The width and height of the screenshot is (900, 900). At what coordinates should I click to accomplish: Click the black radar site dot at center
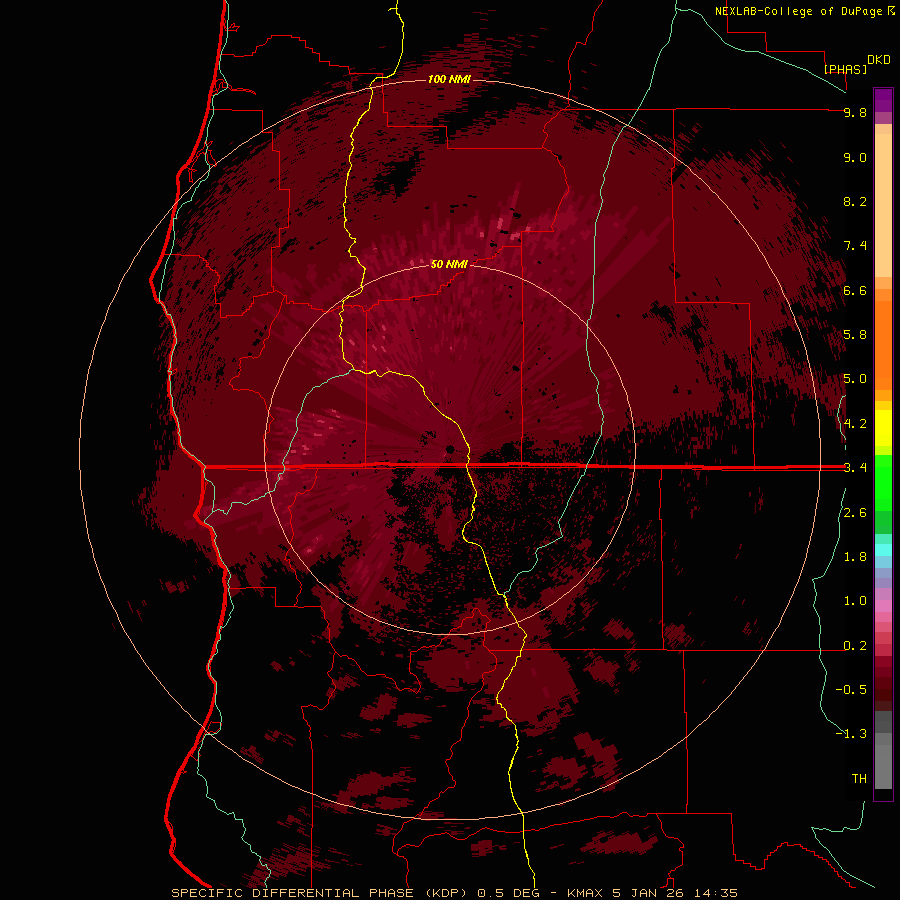(x=451, y=449)
